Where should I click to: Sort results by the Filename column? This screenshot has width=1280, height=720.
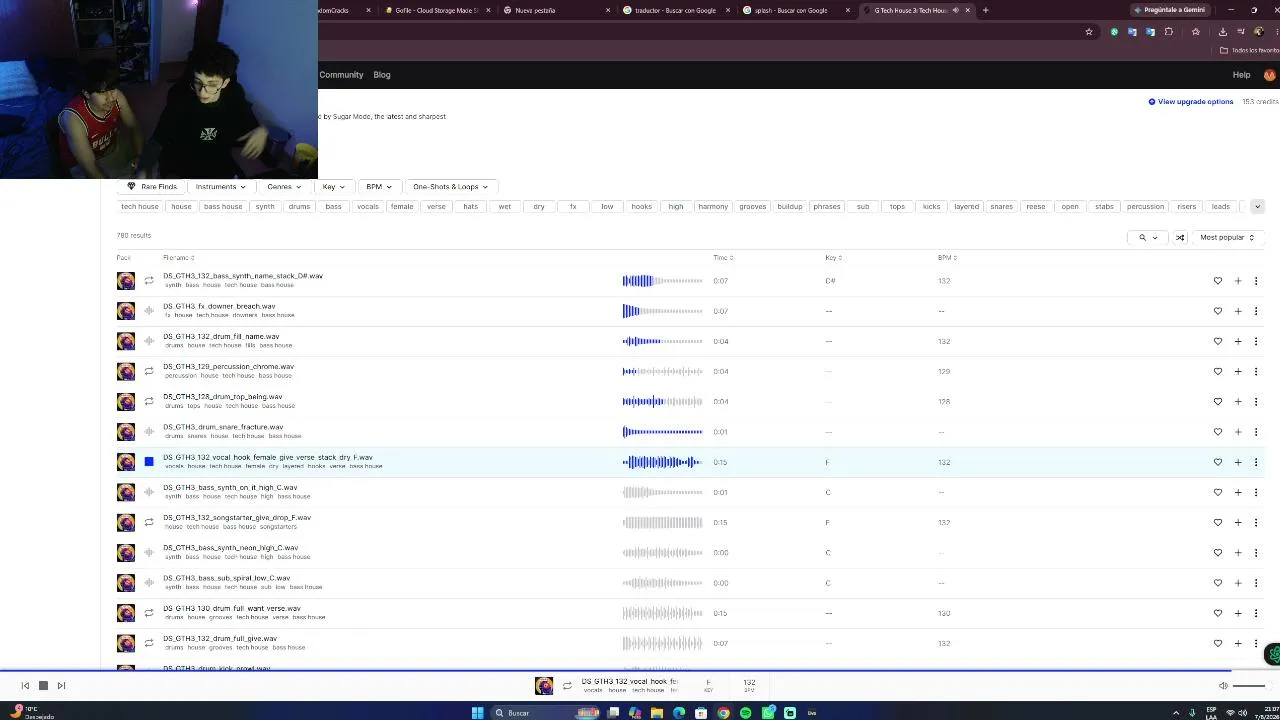click(x=178, y=258)
